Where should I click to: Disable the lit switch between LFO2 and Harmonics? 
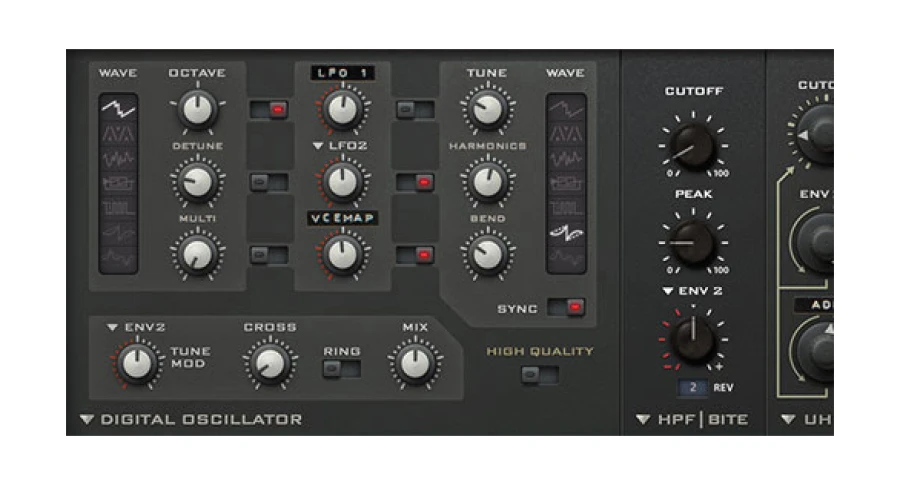coord(415,183)
